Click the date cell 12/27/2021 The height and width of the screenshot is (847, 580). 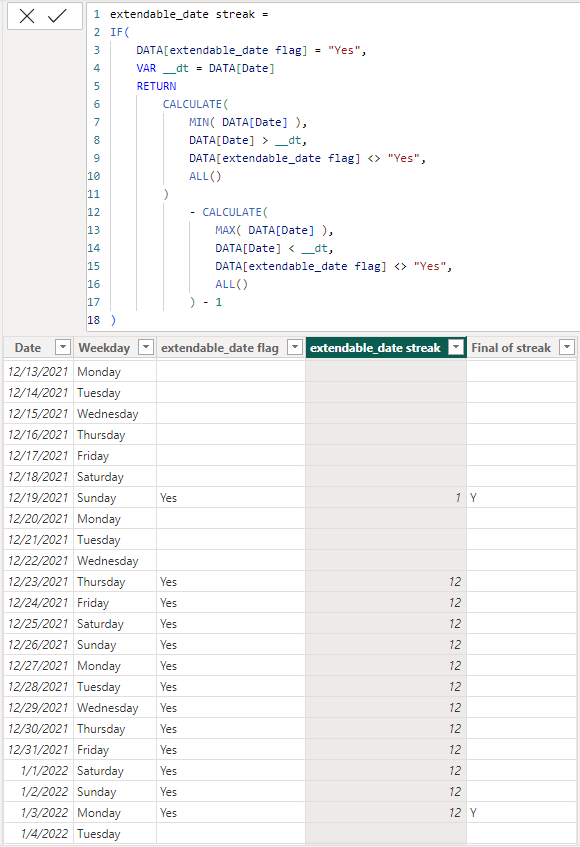pyautogui.click(x=38, y=666)
